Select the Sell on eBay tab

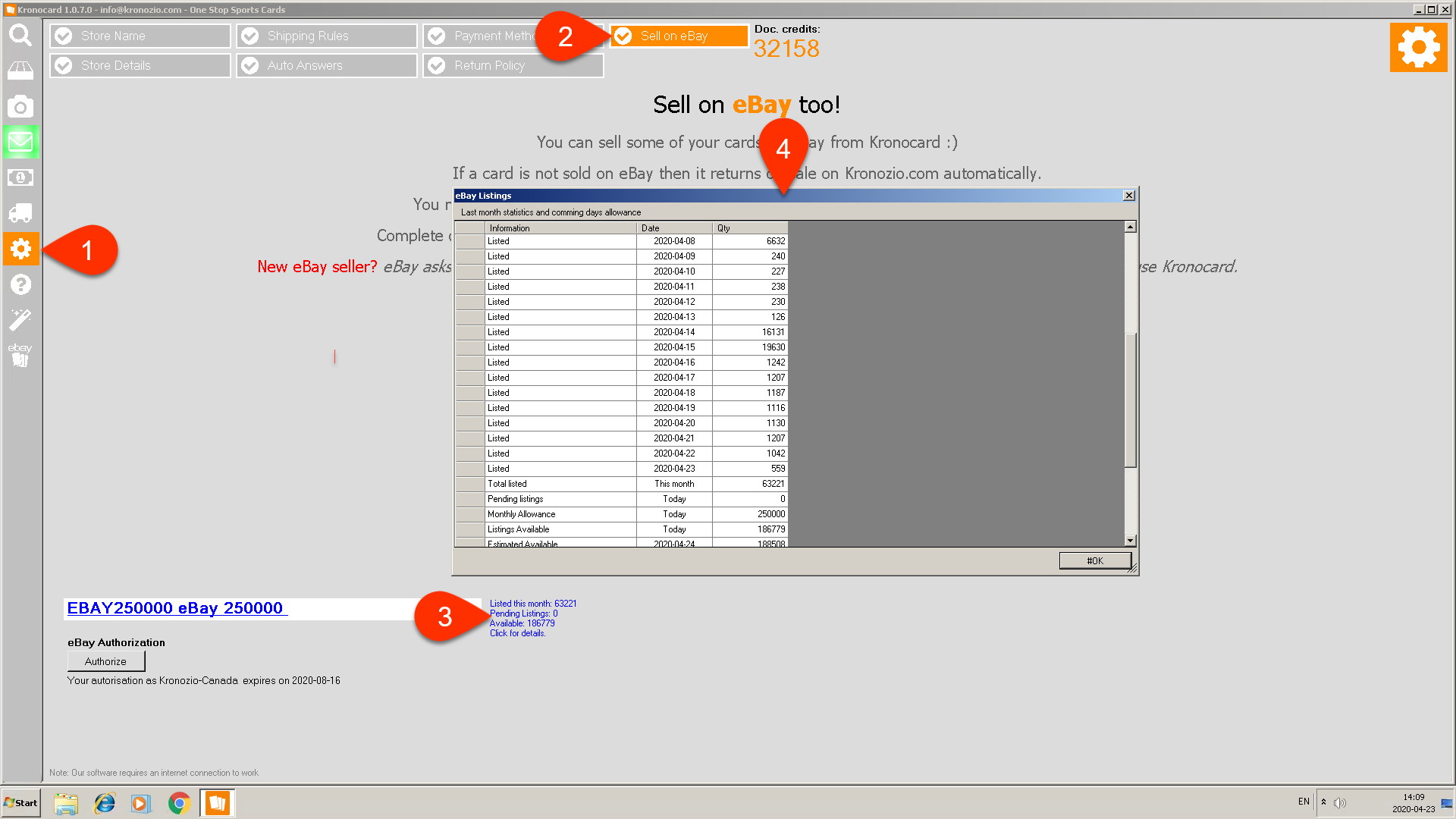(679, 36)
